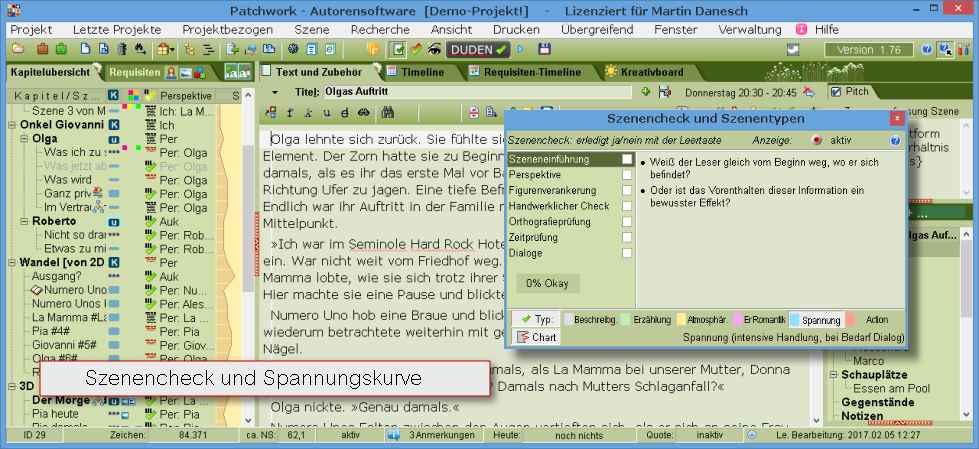Click the green plus icon beside title field

point(646,92)
